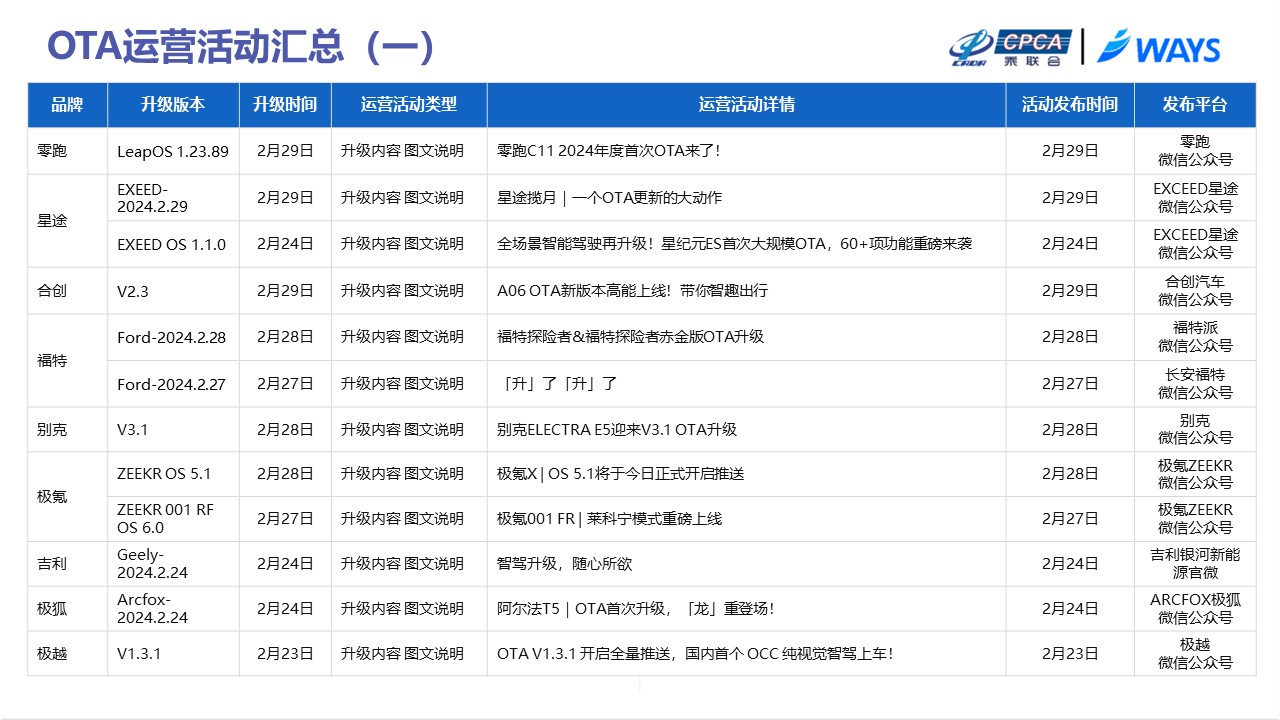The width and height of the screenshot is (1280, 720).
Task: Select 极氪001 FR莱科宁模式 detail text
Action: click(609, 518)
